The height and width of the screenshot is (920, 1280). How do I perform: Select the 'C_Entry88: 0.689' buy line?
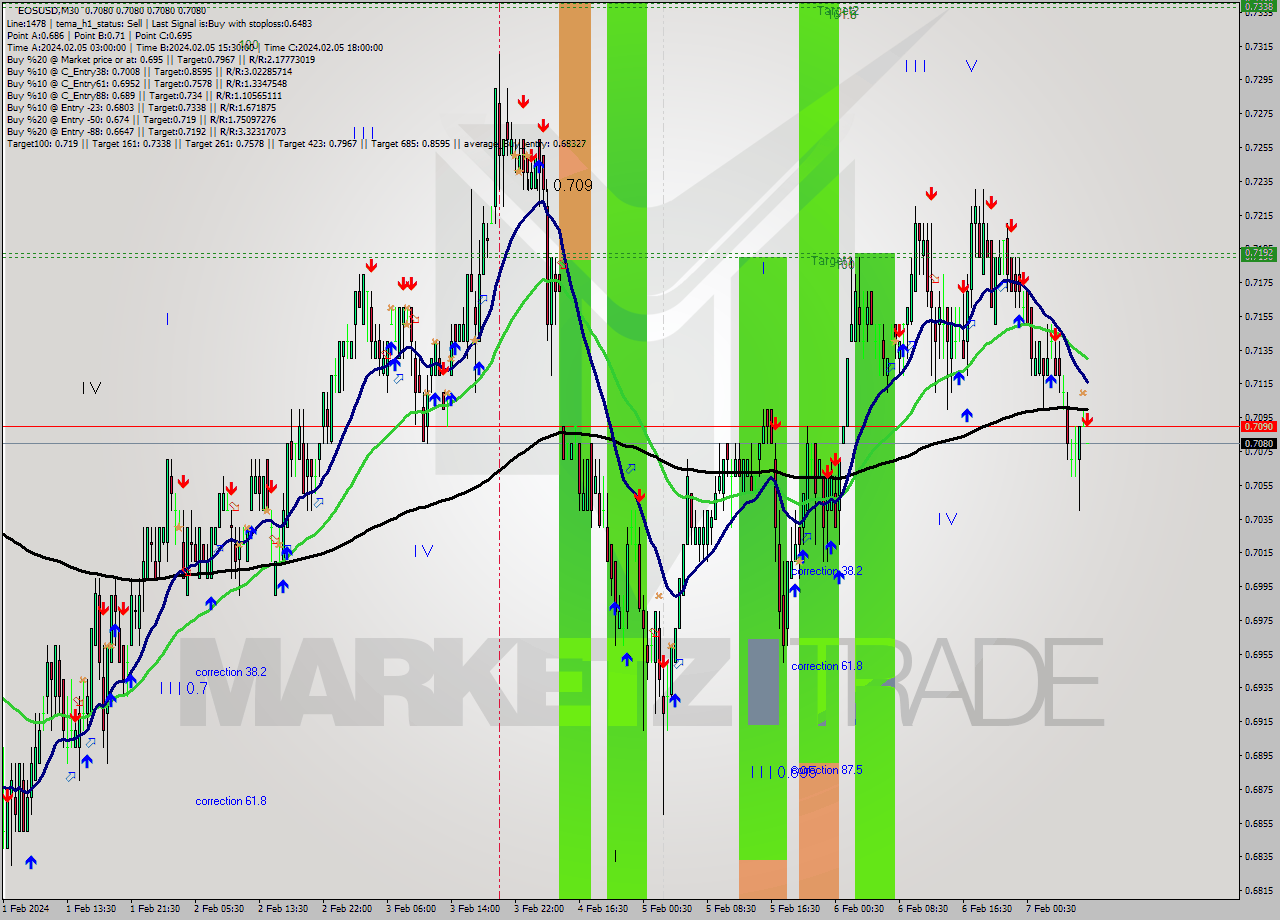click(144, 95)
